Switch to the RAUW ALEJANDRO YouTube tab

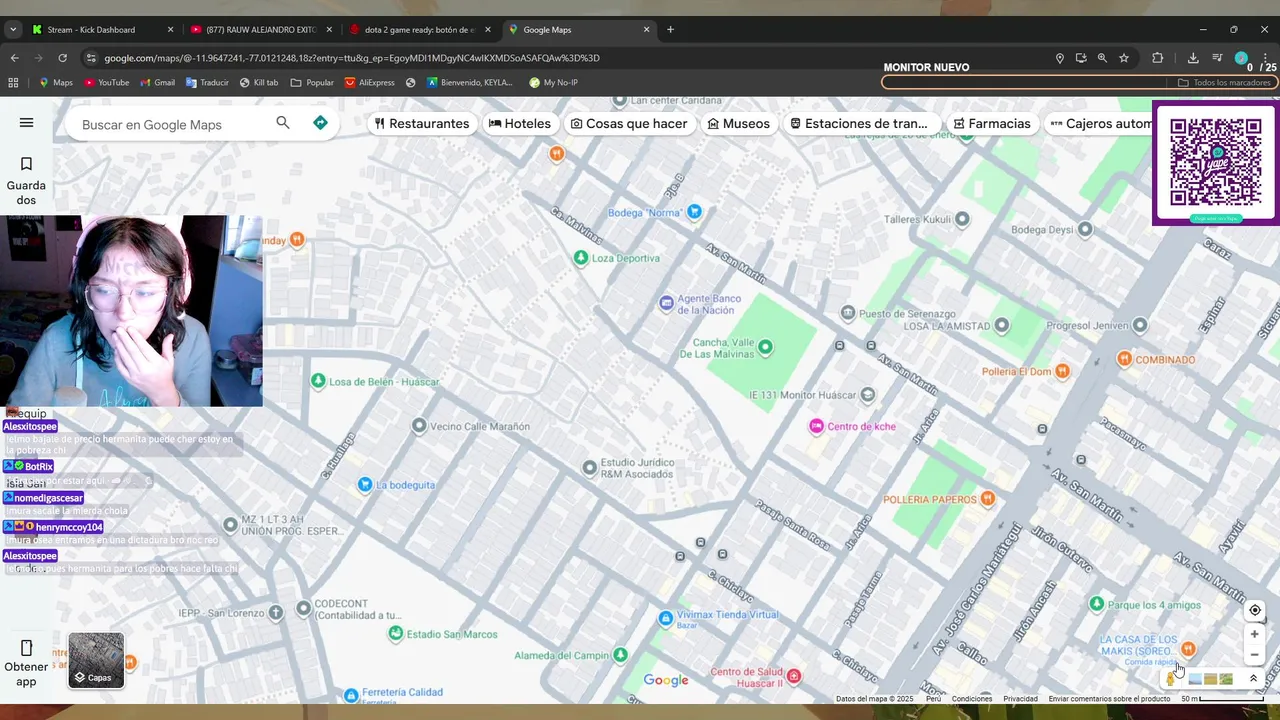pos(260,30)
